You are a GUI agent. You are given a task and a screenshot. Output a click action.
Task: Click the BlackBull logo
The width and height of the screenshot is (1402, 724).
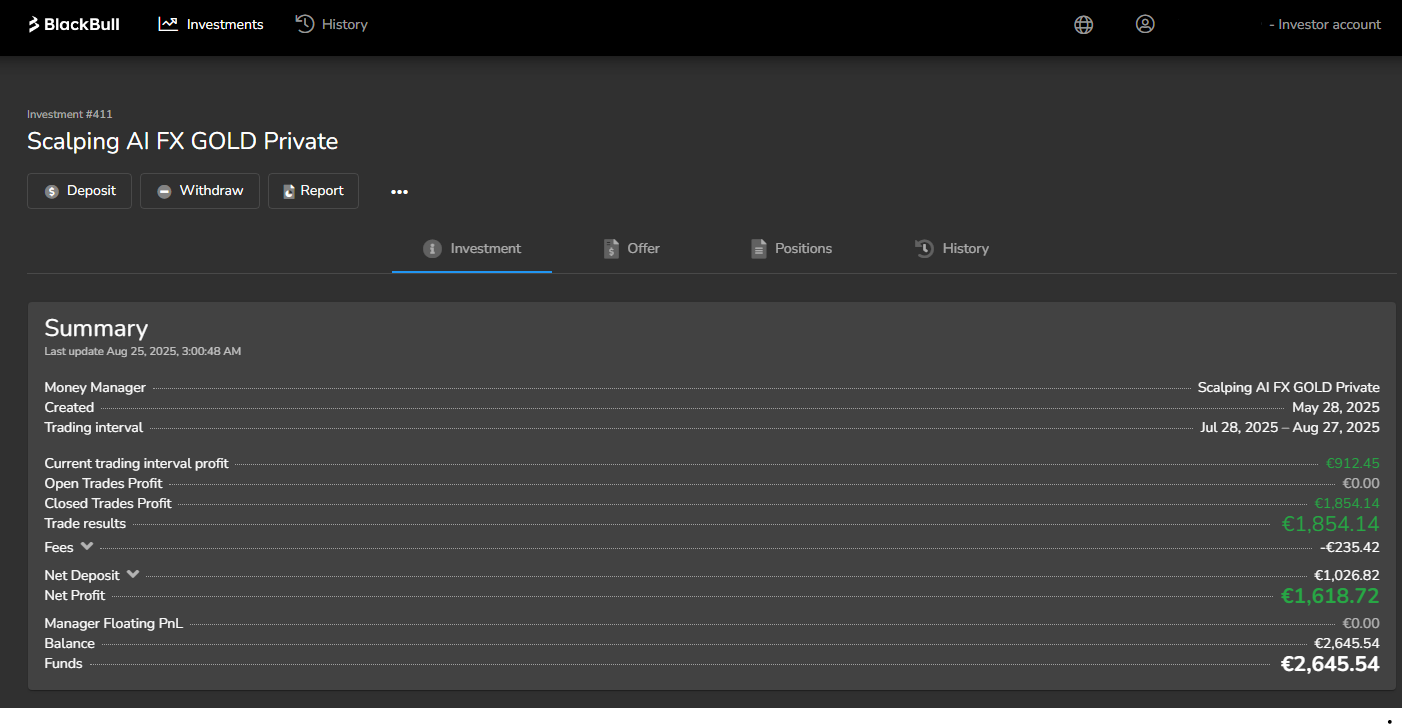click(72, 23)
